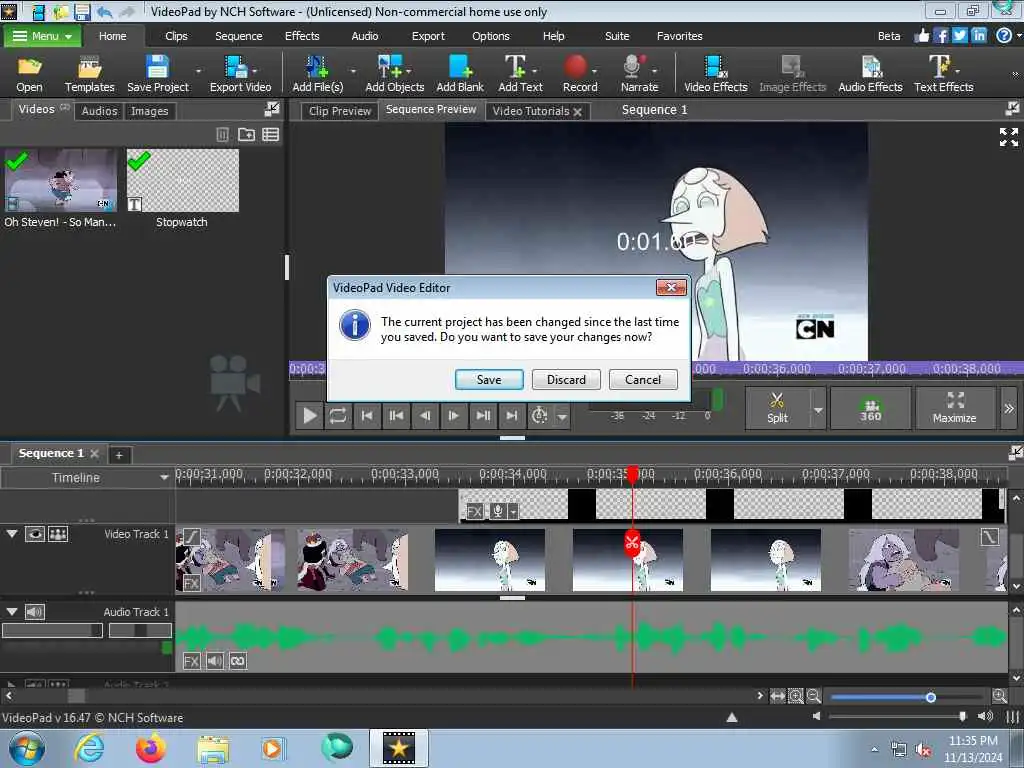The image size is (1024, 768).
Task: Click the red Record icon
Action: coord(576,67)
